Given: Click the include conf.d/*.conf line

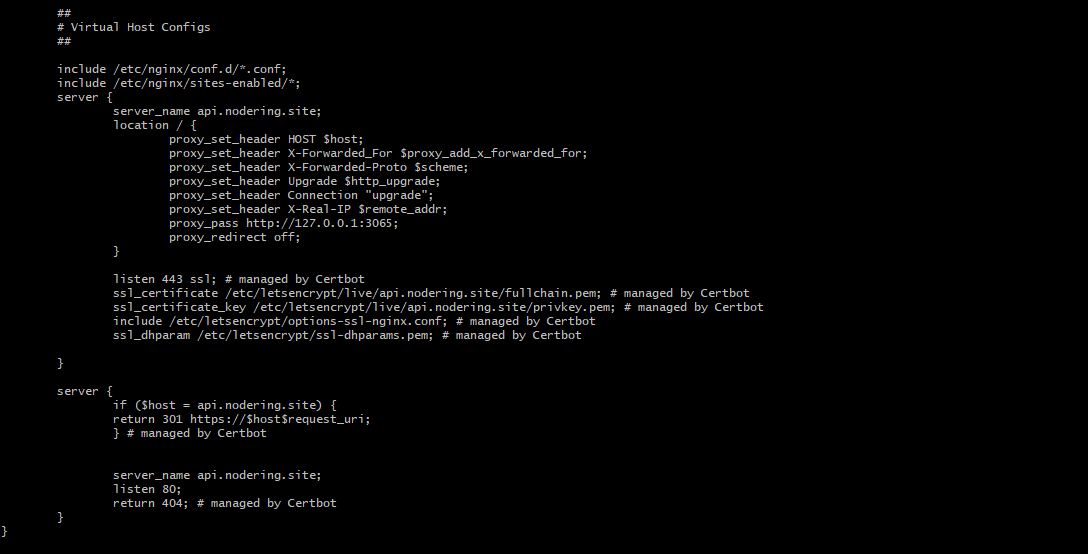Looking at the screenshot, I should tap(171, 69).
